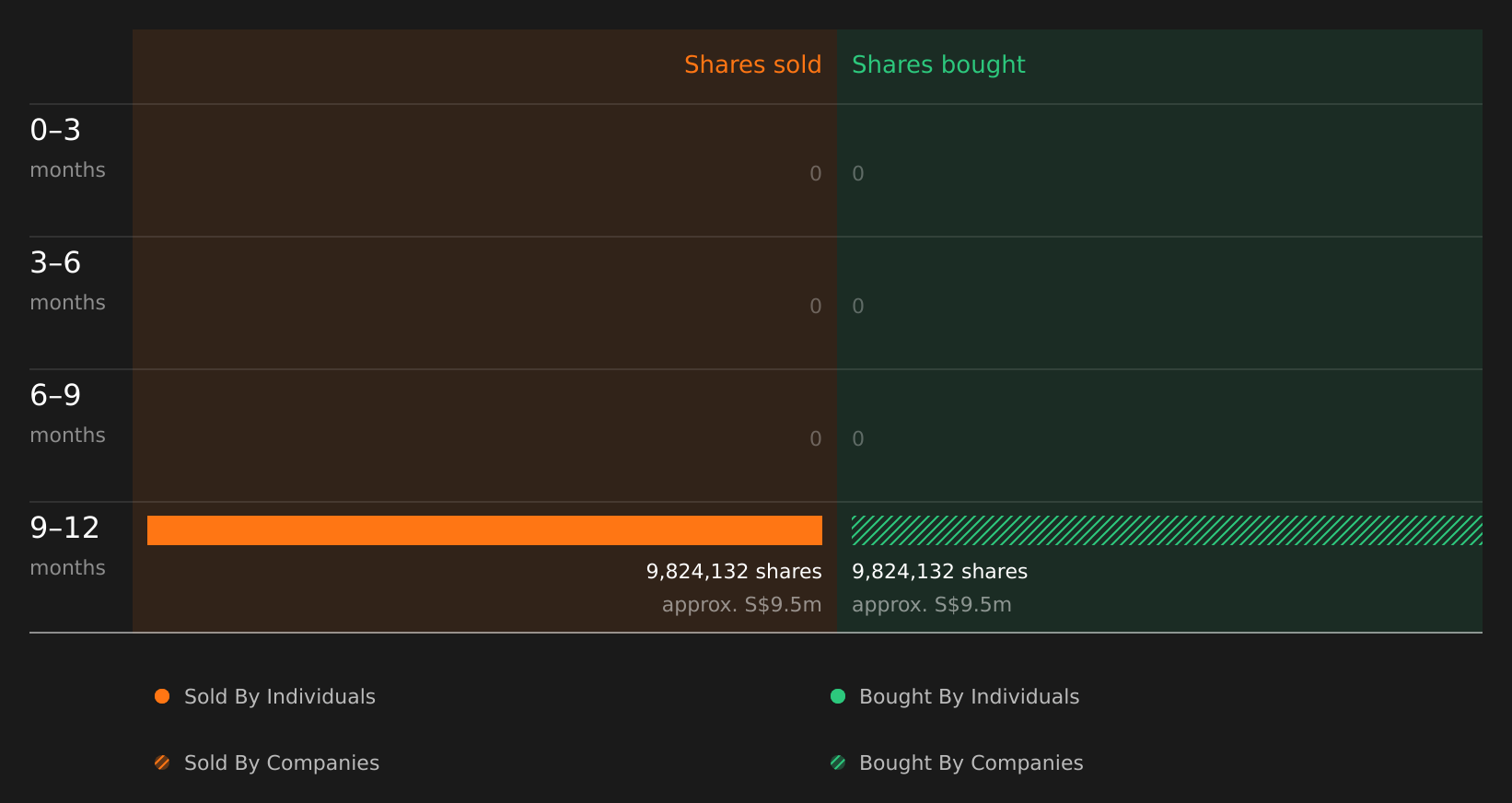Screen dimensions: 1512x803
Task: Click approx. S$9.5m under shares sold
Action: click(741, 605)
